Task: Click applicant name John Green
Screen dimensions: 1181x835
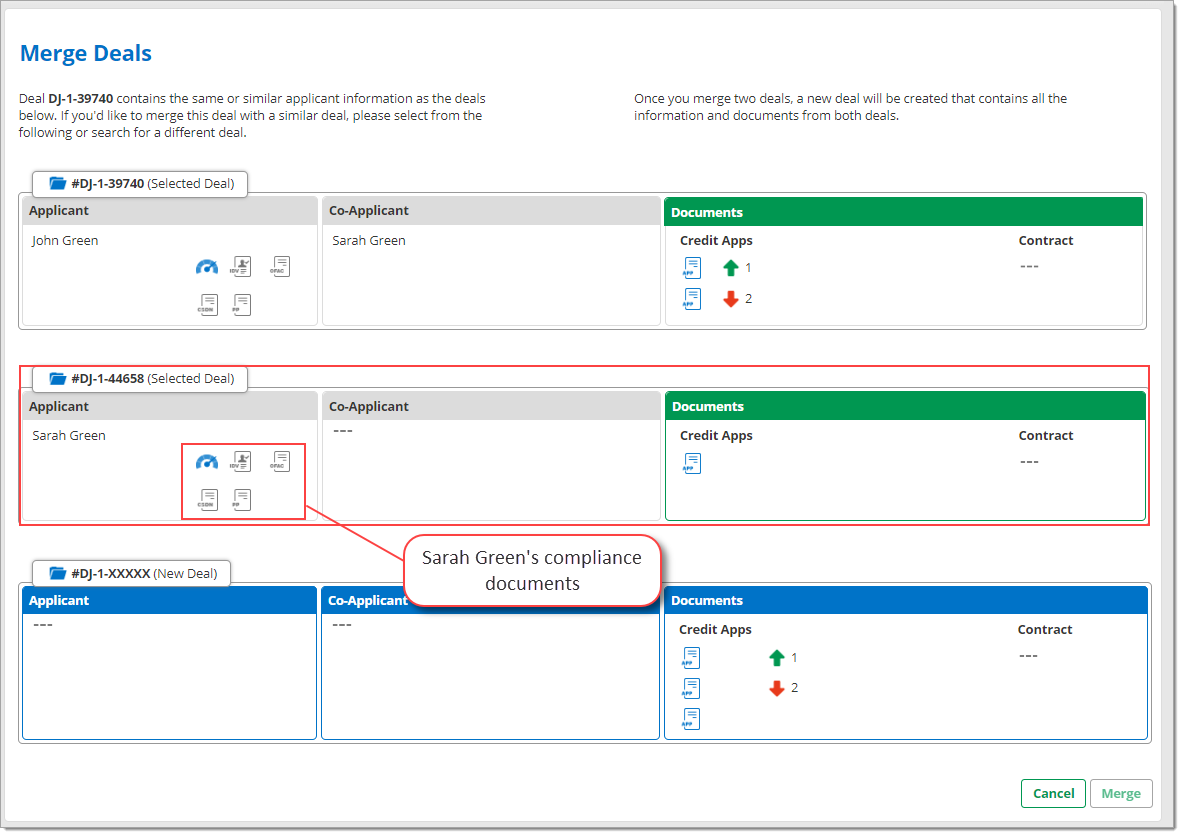Action: [65, 240]
